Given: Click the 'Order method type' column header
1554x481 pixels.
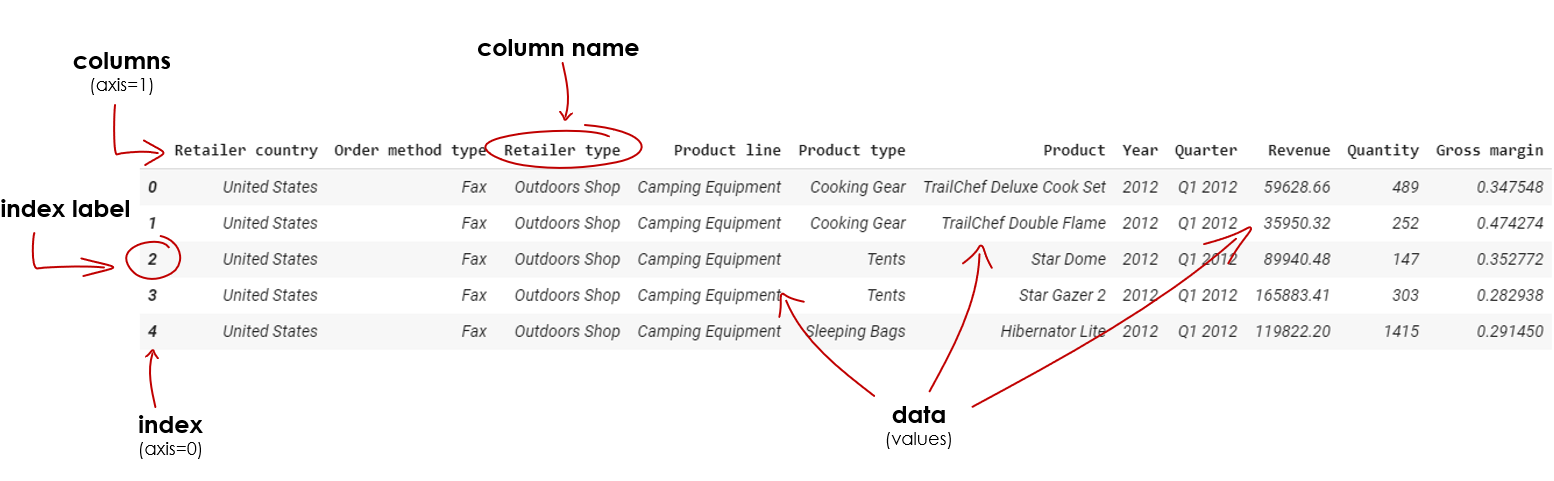Looking at the screenshot, I should tap(410, 151).
